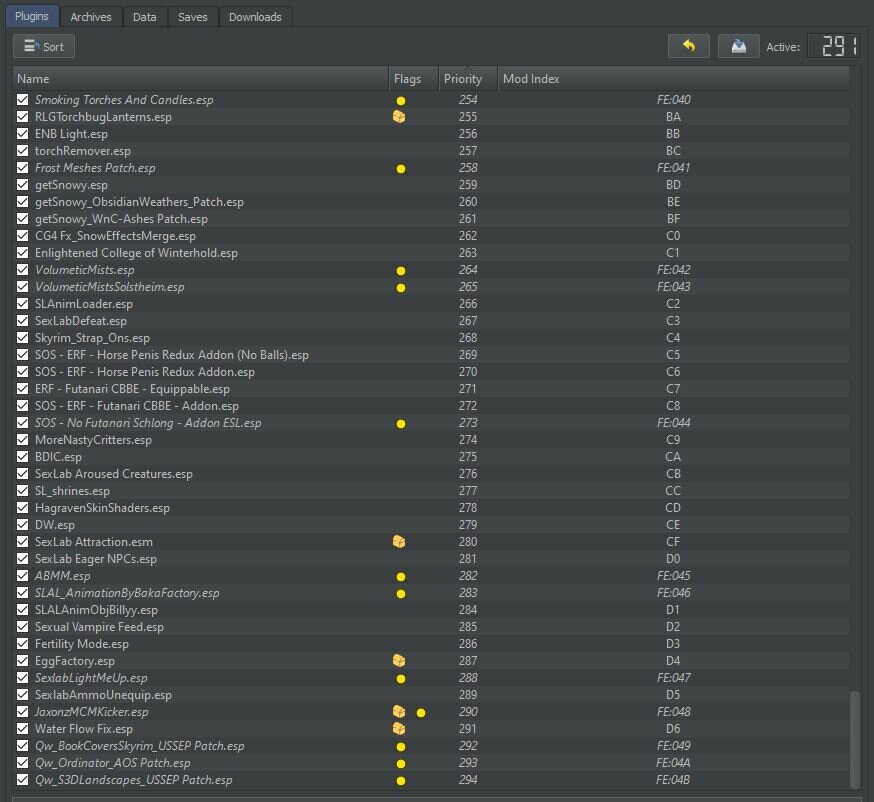This screenshot has height=802, width=874.
Task: Click yellow flag of Qw_Ordinator_AOS Patch.esp
Action: click(401, 764)
